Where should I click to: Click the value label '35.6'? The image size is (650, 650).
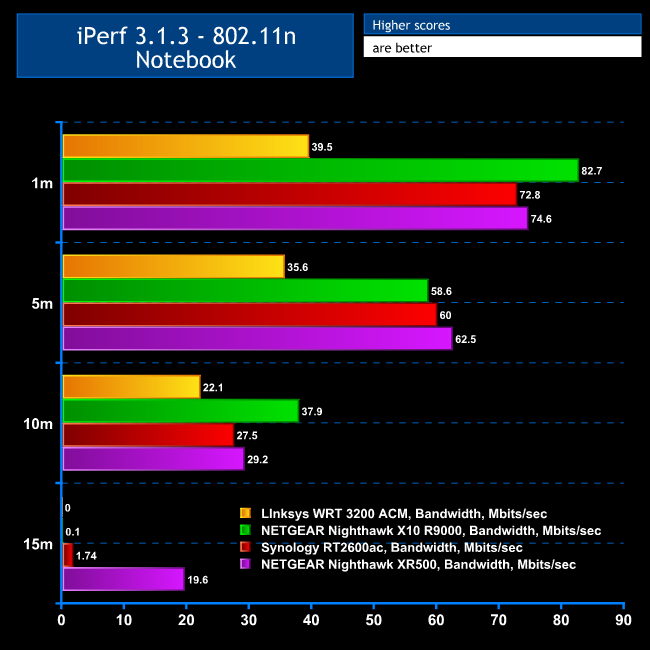[x=298, y=267]
